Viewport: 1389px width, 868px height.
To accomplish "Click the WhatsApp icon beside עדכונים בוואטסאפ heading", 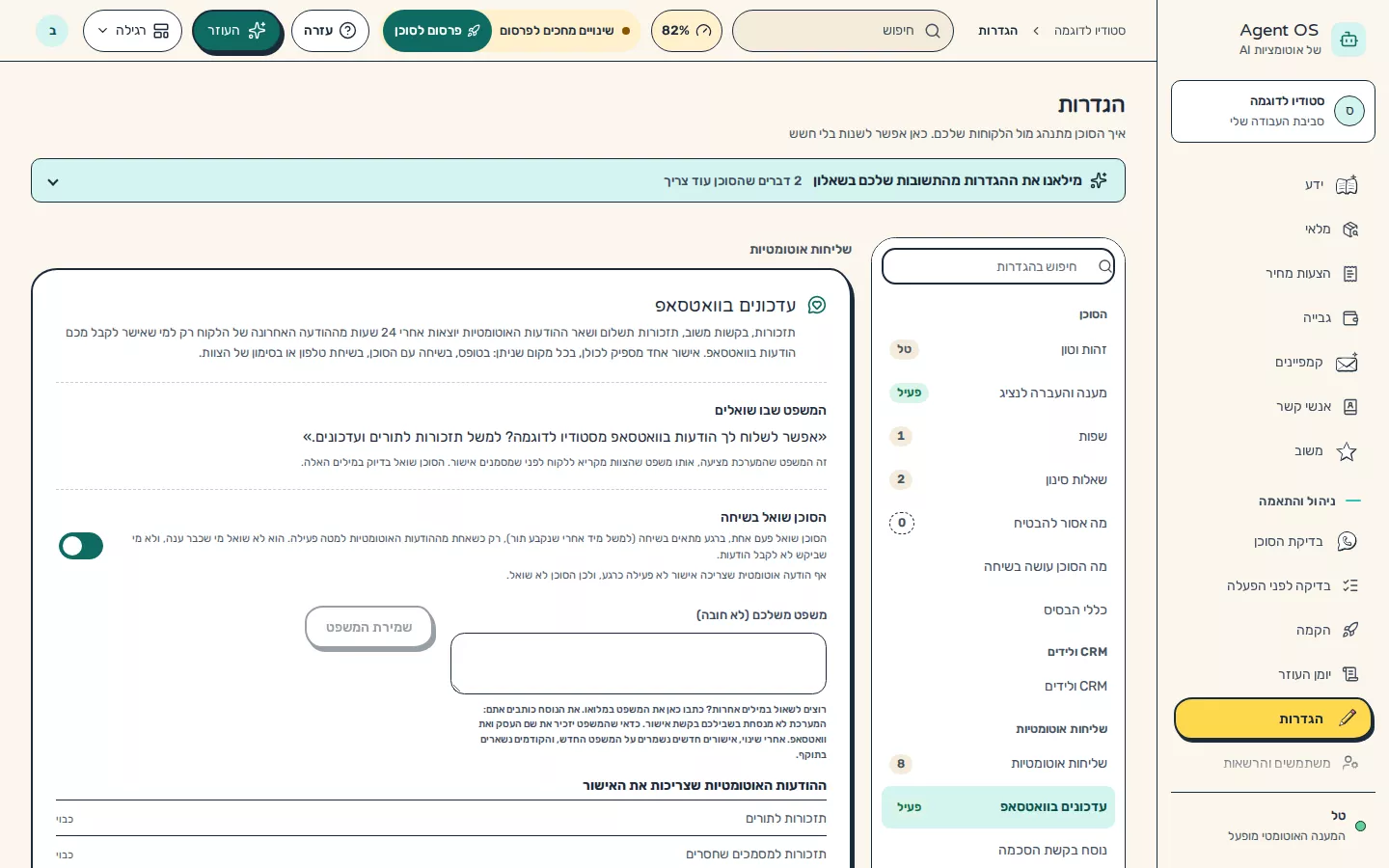I will [817, 306].
